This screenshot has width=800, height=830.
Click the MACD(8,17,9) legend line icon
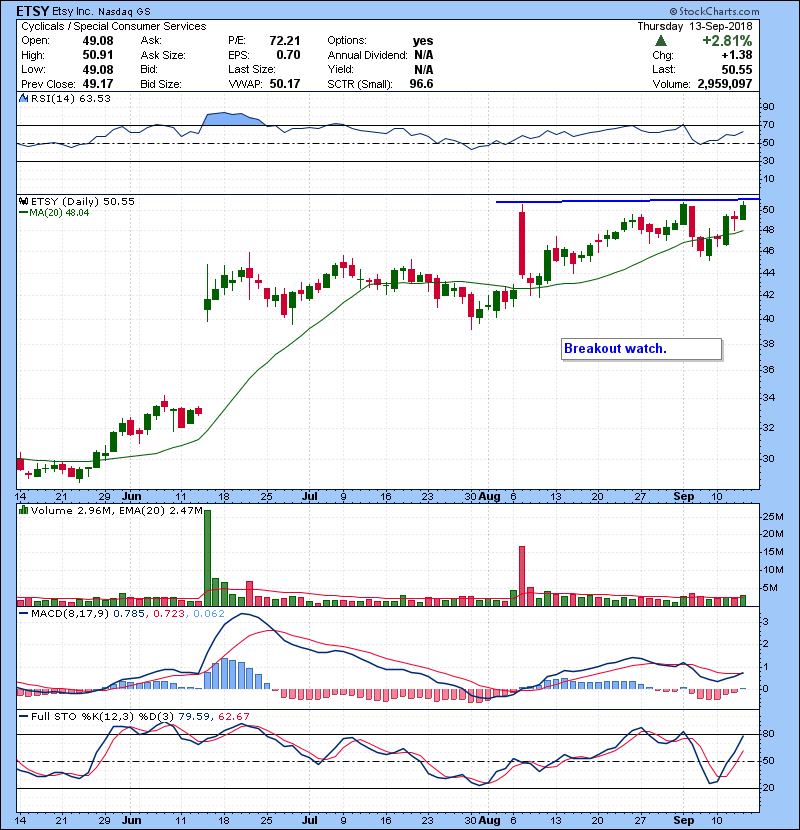coord(22,612)
